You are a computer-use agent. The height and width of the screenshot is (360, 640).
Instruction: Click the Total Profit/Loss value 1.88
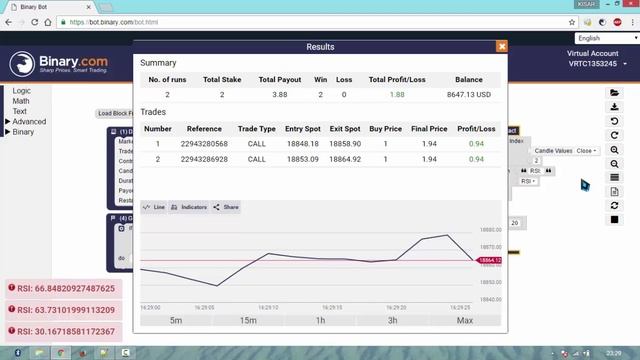(397, 94)
